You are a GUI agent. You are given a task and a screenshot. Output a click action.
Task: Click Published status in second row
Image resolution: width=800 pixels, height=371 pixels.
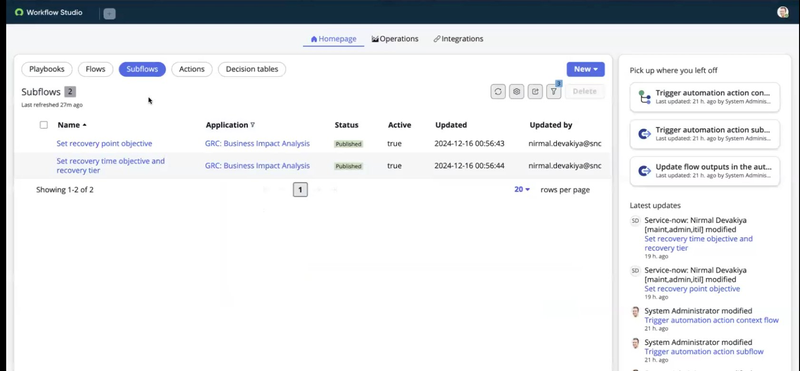coord(348,166)
